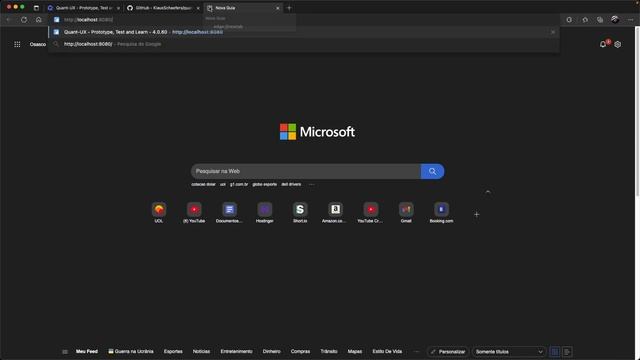Open the Trânsito feed tab
Image resolution: width=640 pixels, height=360 pixels.
click(x=329, y=351)
